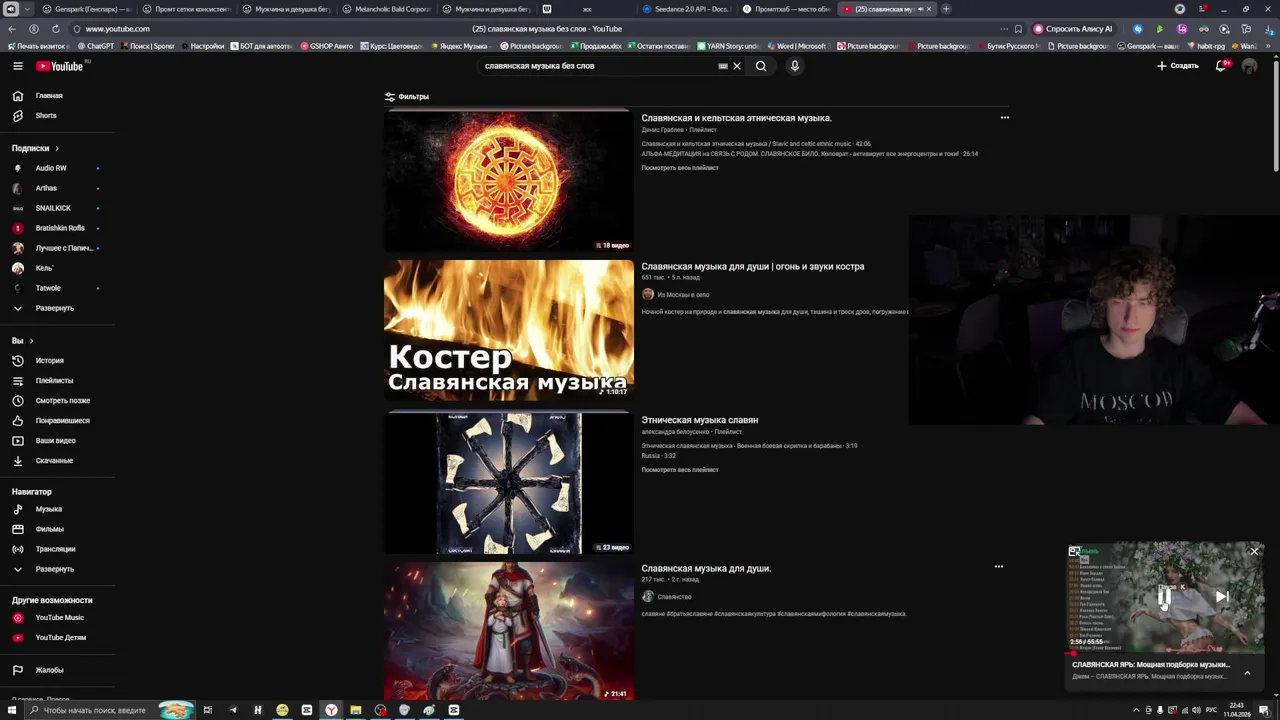Open more options for Славянская и кельтская video

click(1005, 118)
